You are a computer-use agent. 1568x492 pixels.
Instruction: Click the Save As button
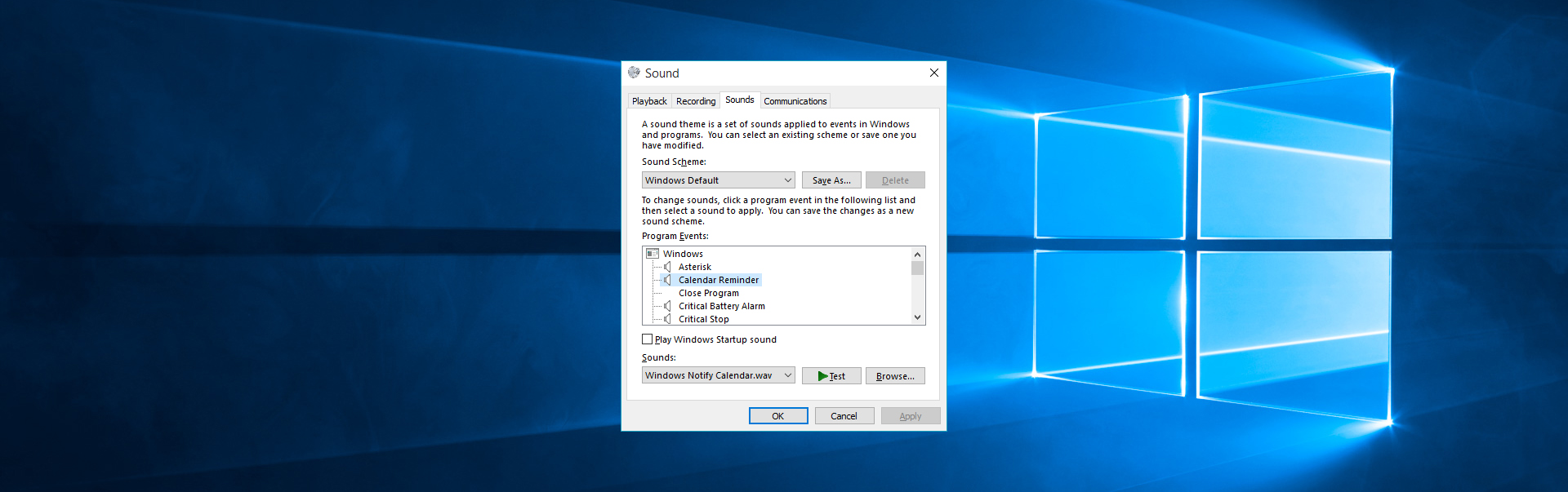[831, 180]
